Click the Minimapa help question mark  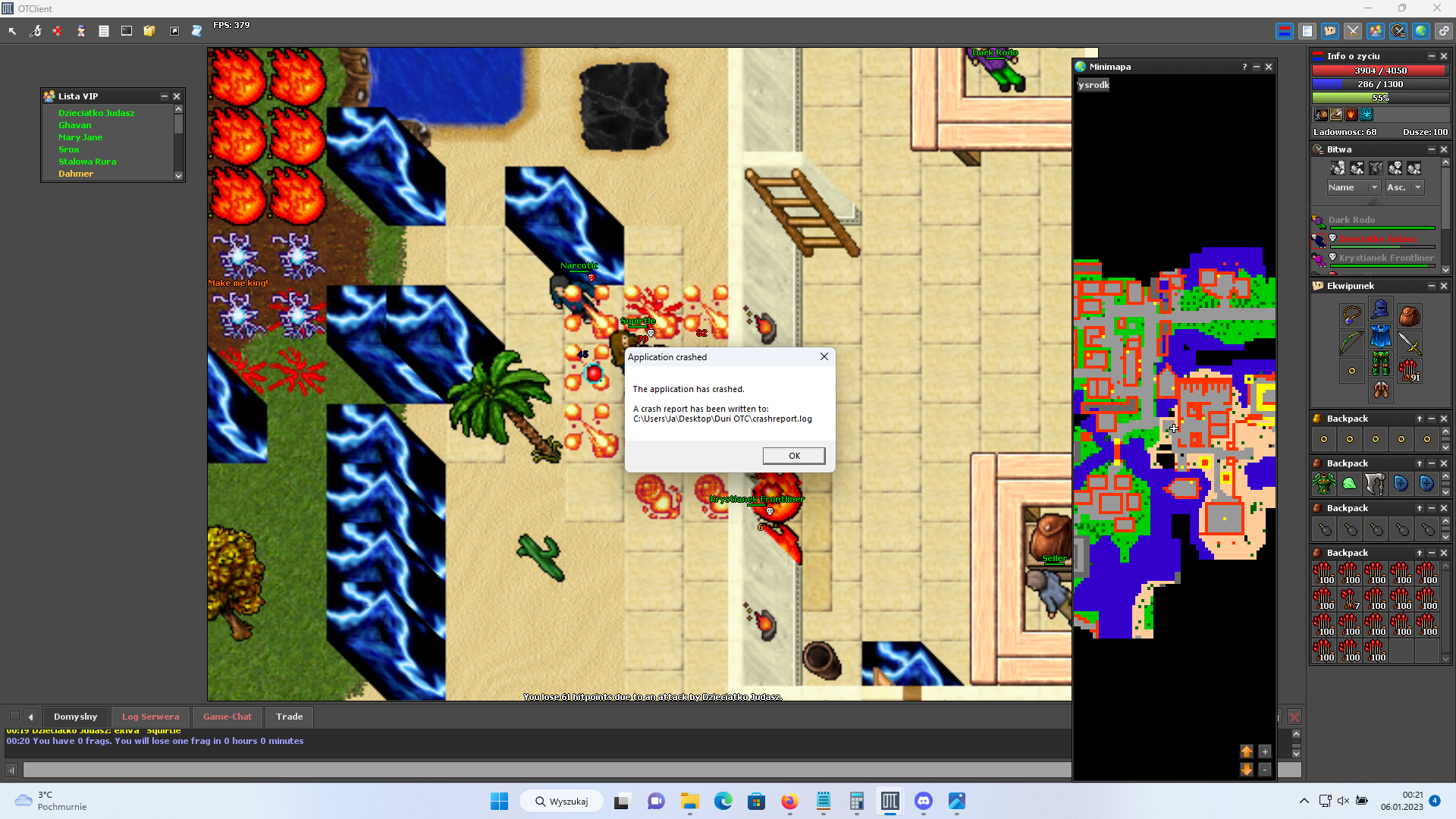click(x=1244, y=67)
